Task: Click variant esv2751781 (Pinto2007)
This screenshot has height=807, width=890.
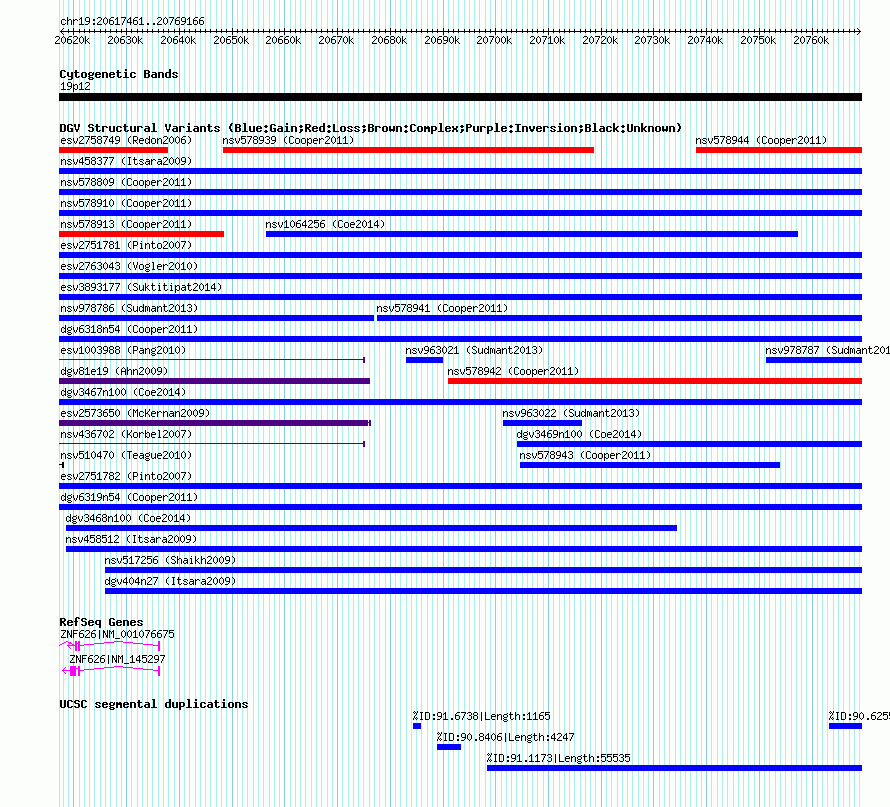Action: [126, 245]
